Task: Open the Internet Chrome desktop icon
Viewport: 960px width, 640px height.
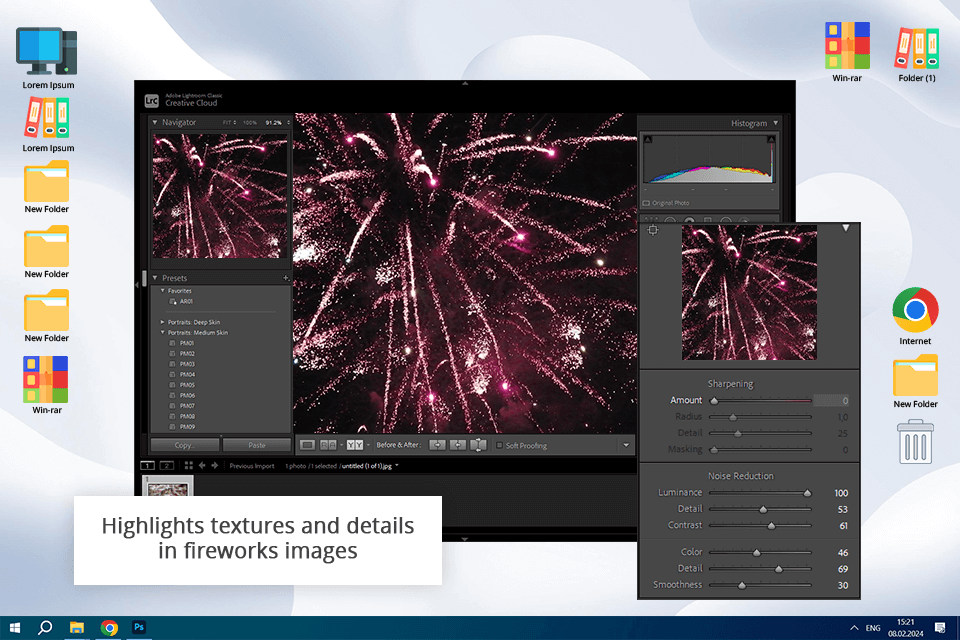Action: coord(915,310)
